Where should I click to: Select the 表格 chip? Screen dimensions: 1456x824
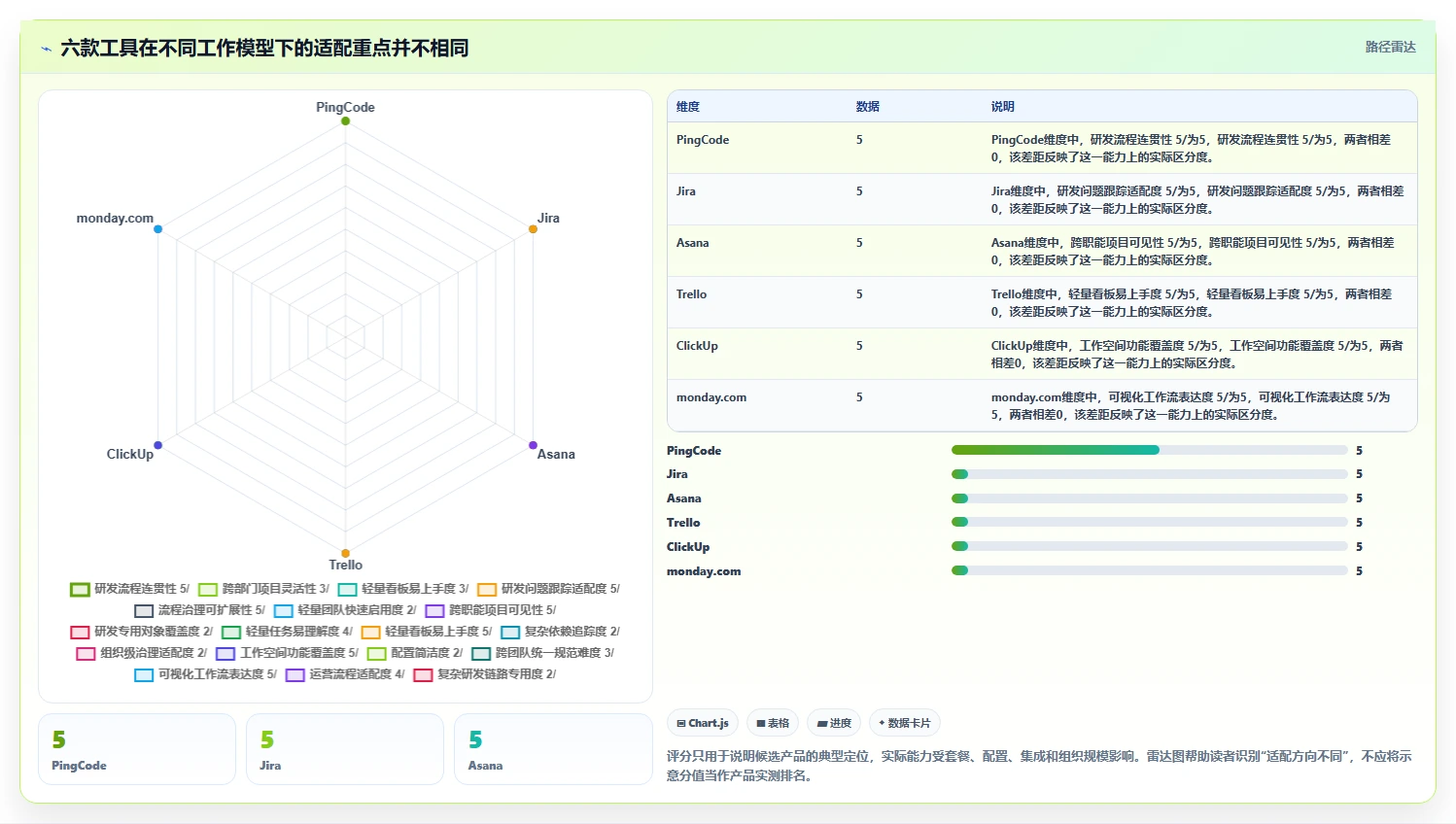pyautogui.click(x=773, y=723)
